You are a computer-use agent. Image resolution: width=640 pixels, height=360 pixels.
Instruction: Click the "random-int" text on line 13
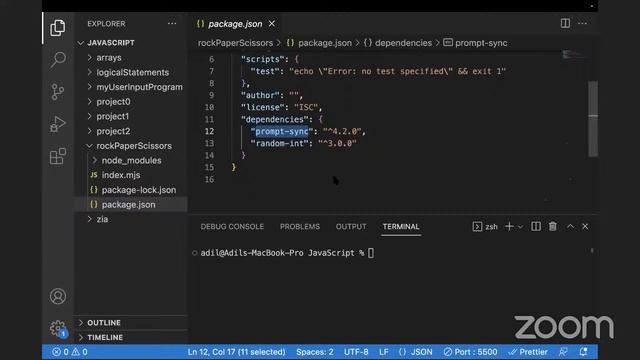[x=280, y=143]
